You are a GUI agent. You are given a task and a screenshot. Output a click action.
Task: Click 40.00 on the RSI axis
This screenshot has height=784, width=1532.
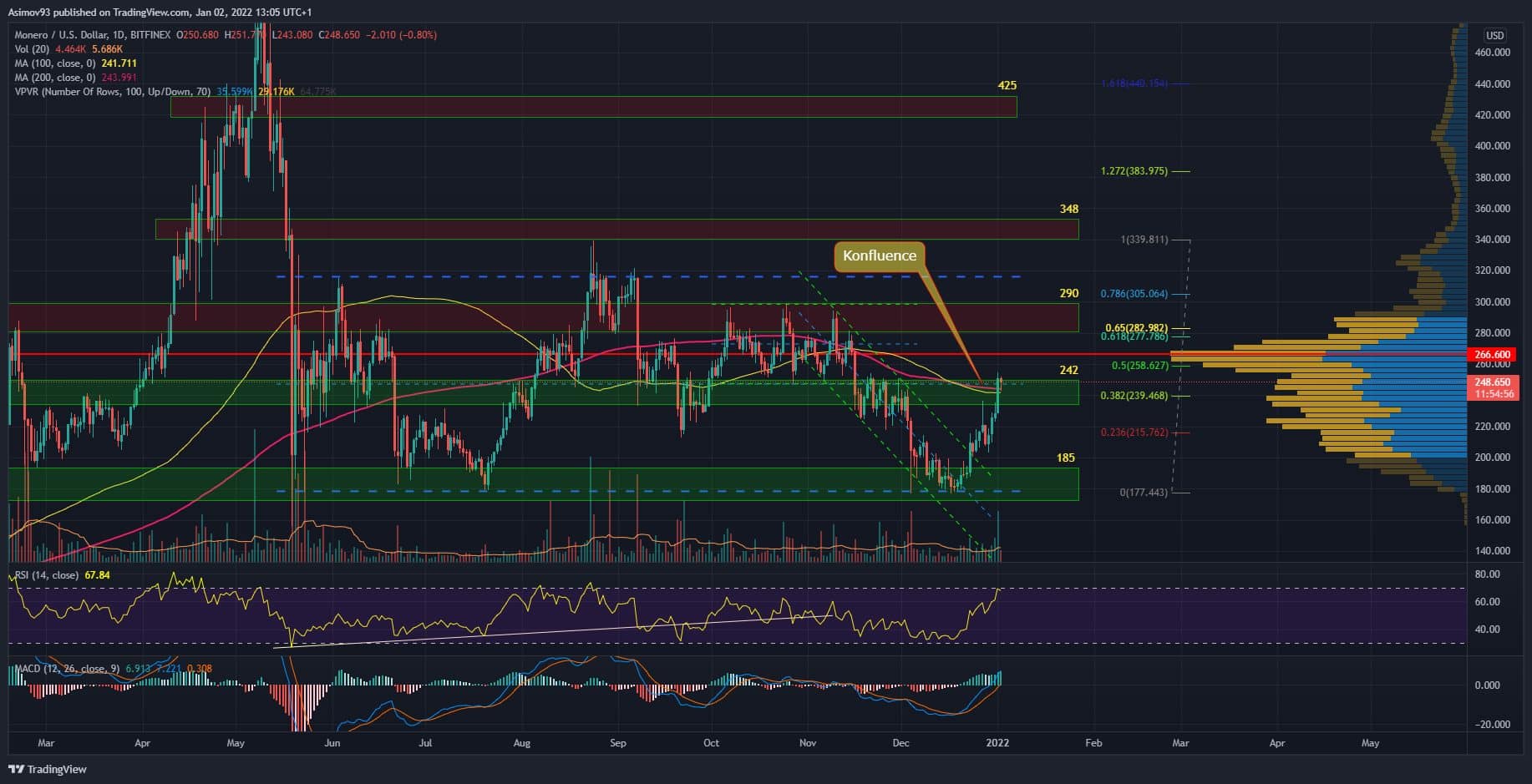(x=1488, y=630)
